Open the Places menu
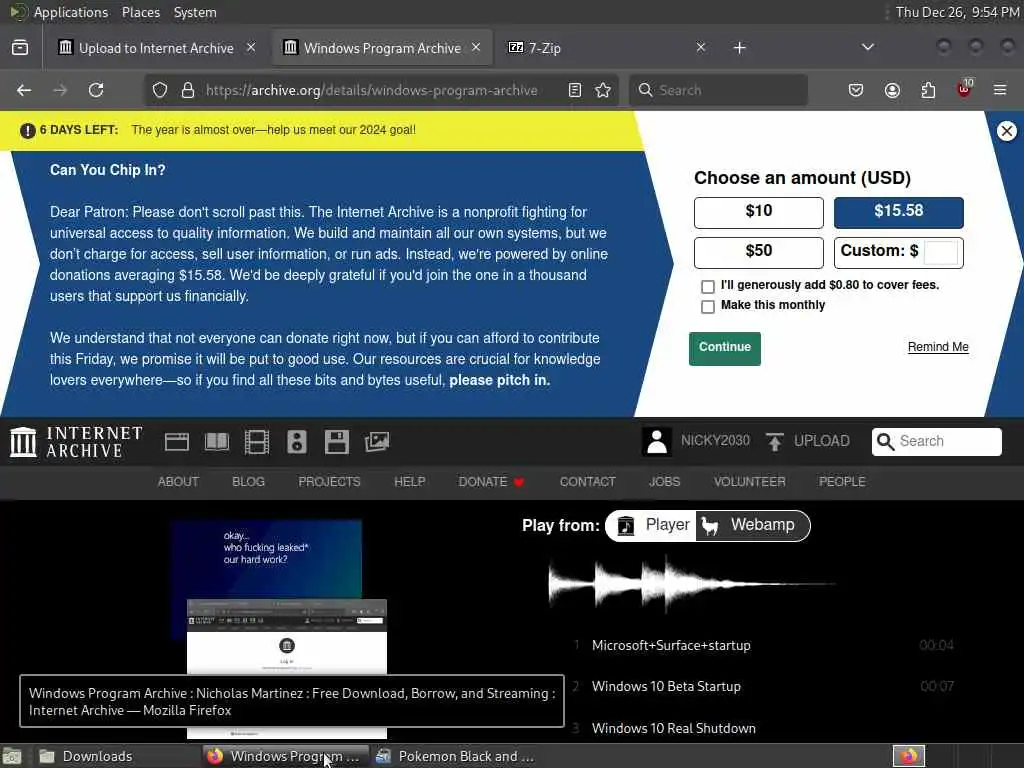Viewport: 1024px width, 768px height. (x=140, y=12)
